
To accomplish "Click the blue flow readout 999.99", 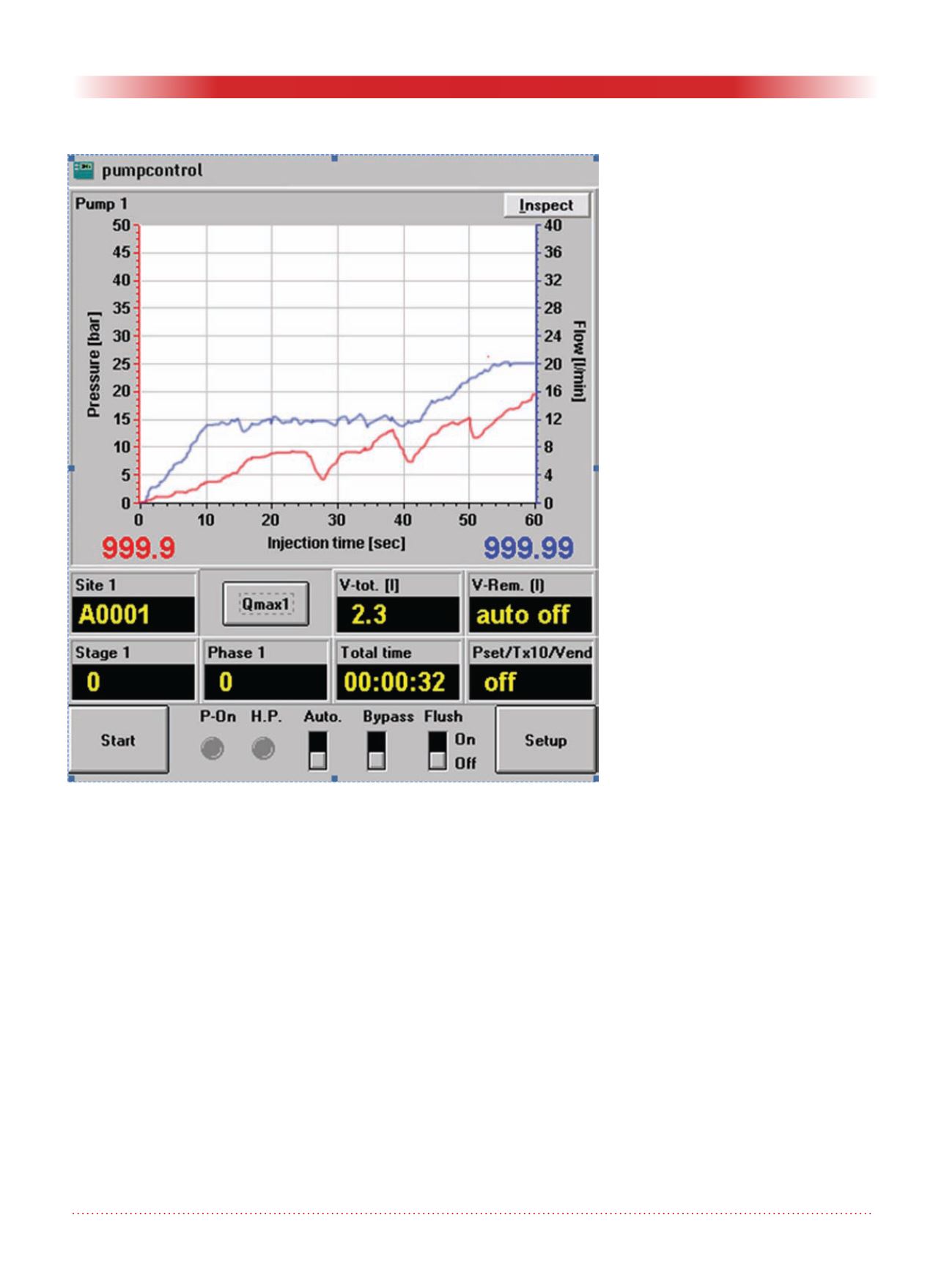I will pos(529,548).
